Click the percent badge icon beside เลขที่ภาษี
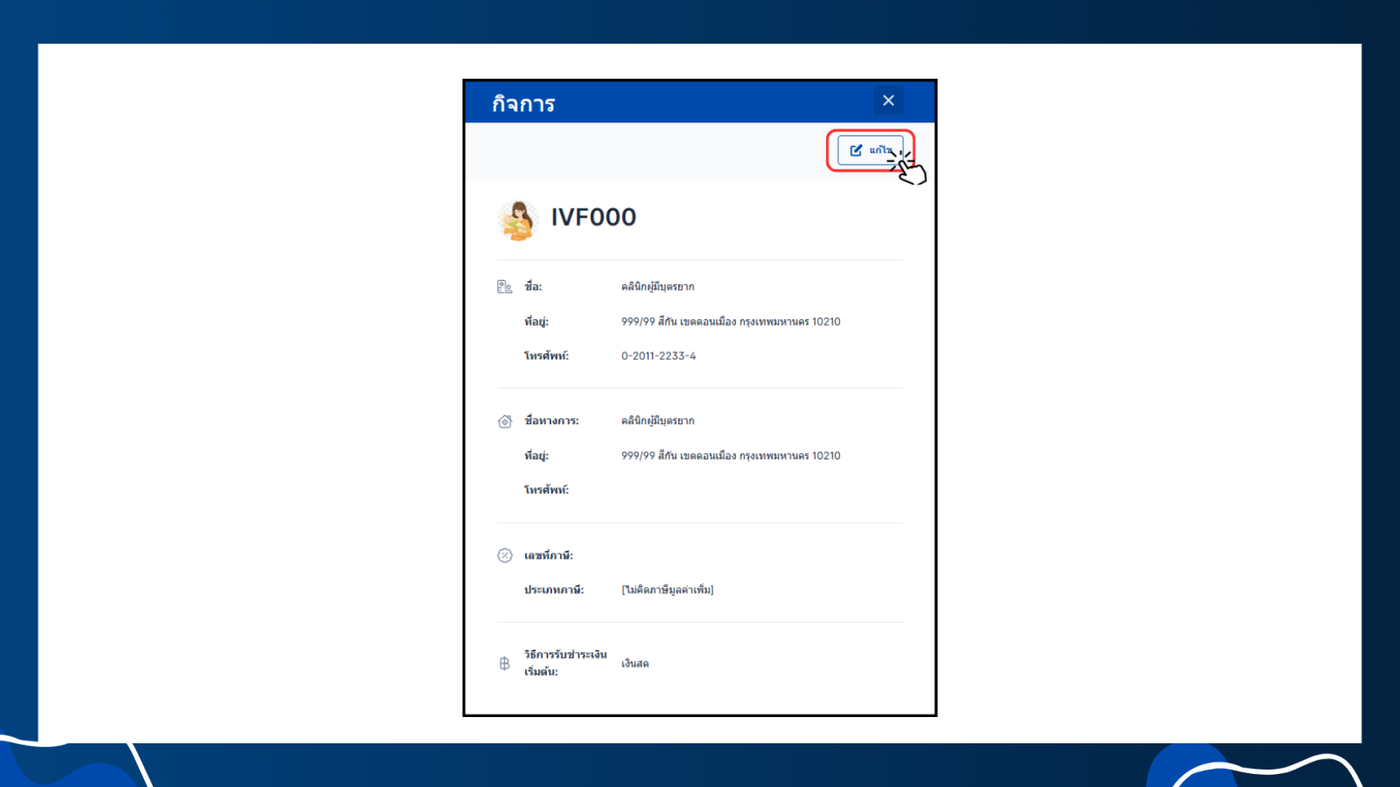1400x787 pixels. pyautogui.click(x=505, y=556)
